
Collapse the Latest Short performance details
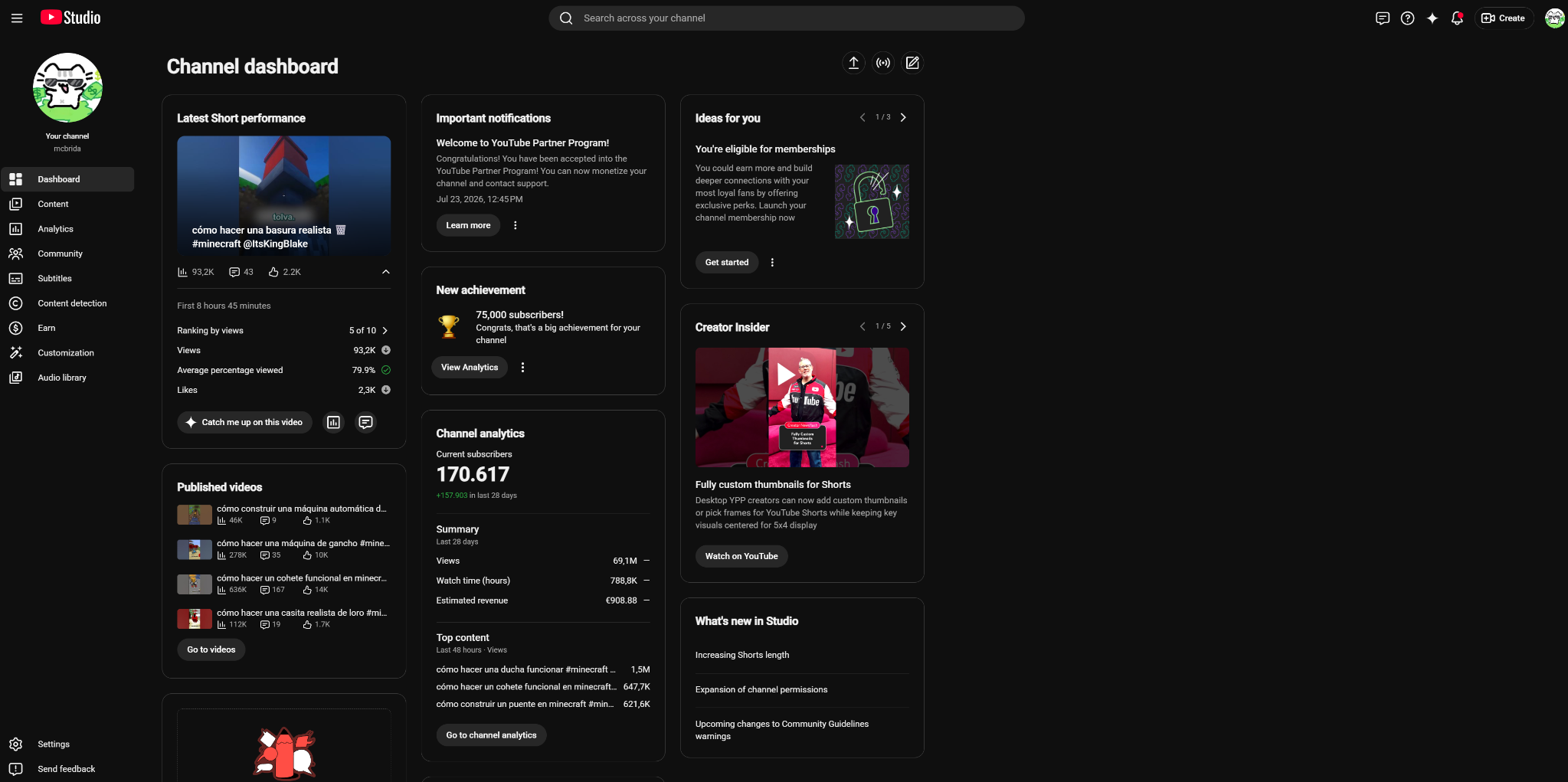[386, 272]
